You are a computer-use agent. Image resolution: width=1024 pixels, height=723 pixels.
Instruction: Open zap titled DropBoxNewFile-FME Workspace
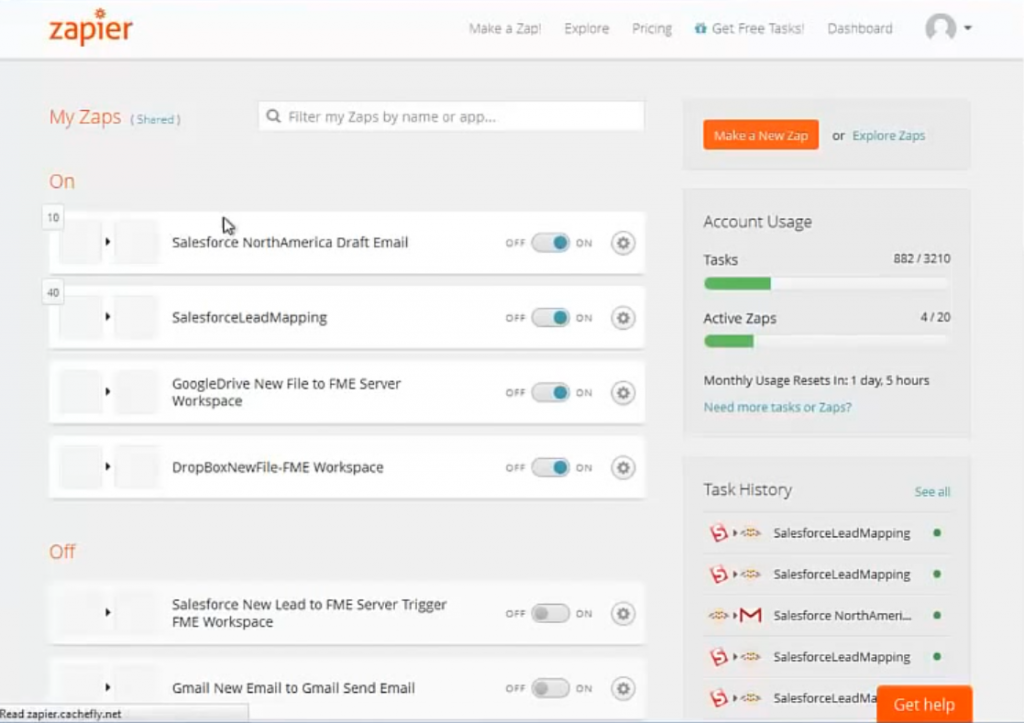[x=278, y=468]
